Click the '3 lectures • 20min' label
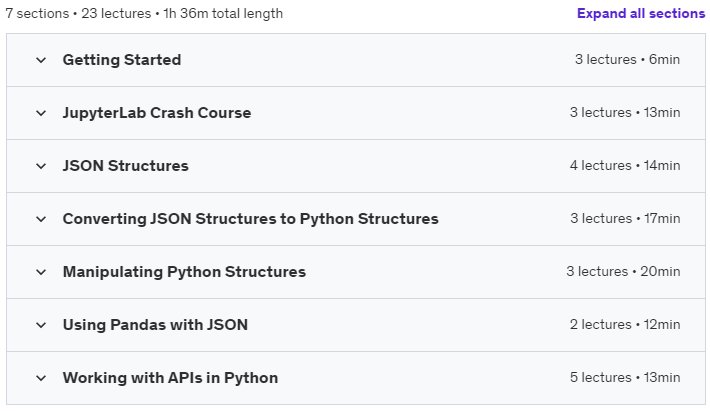This screenshot has height=411, width=710. [x=623, y=271]
